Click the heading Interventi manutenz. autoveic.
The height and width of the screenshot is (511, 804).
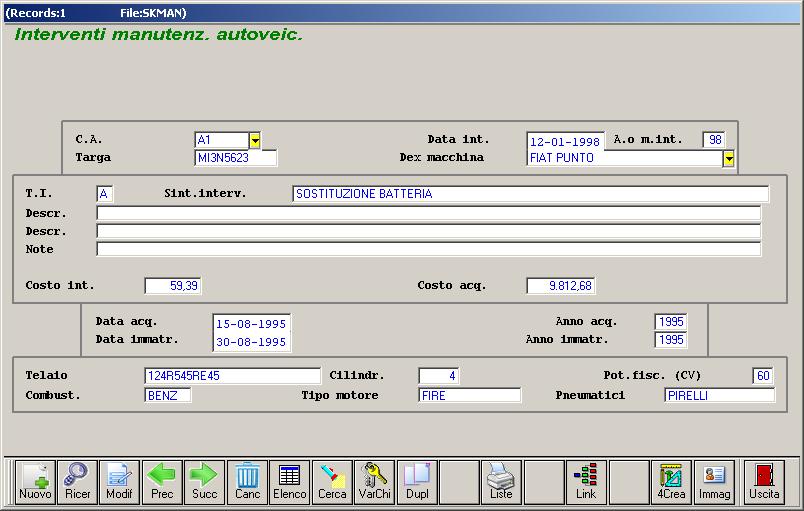click(x=159, y=34)
